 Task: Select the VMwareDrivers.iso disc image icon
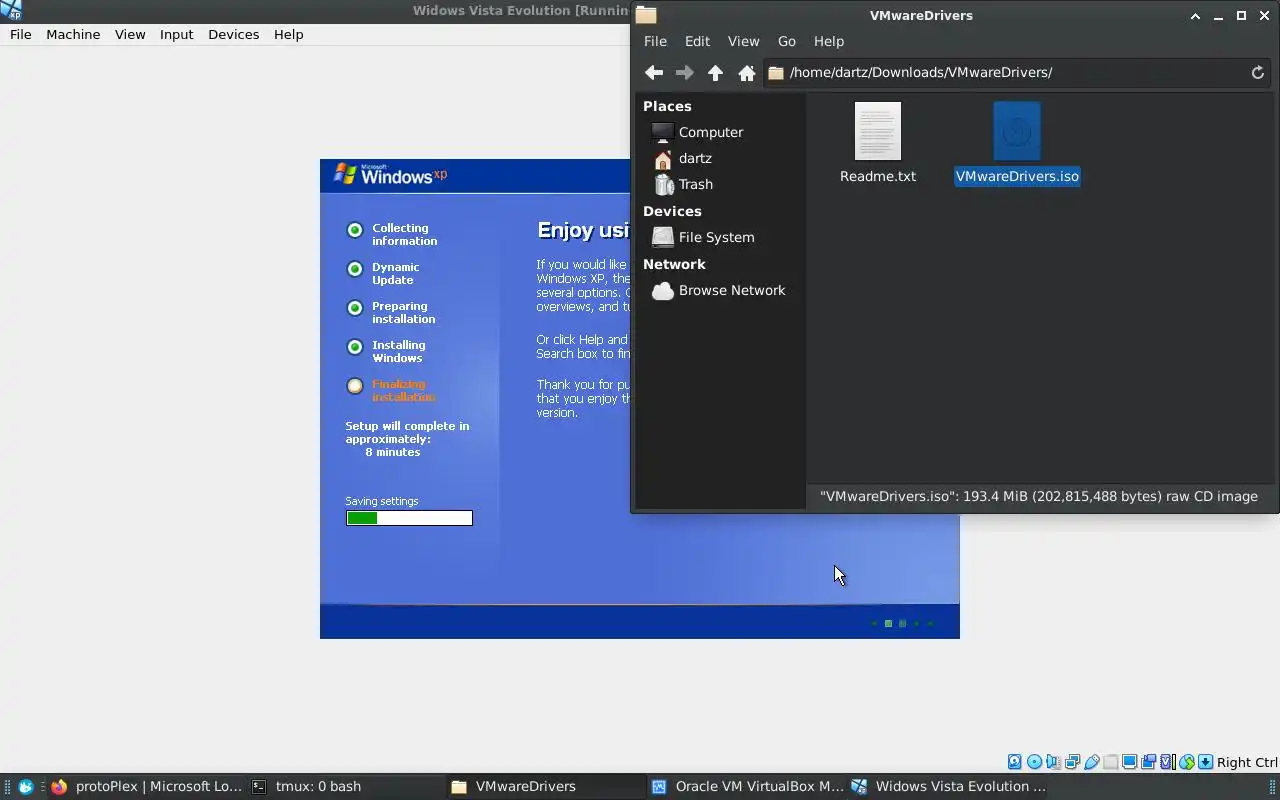click(x=1017, y=131)
